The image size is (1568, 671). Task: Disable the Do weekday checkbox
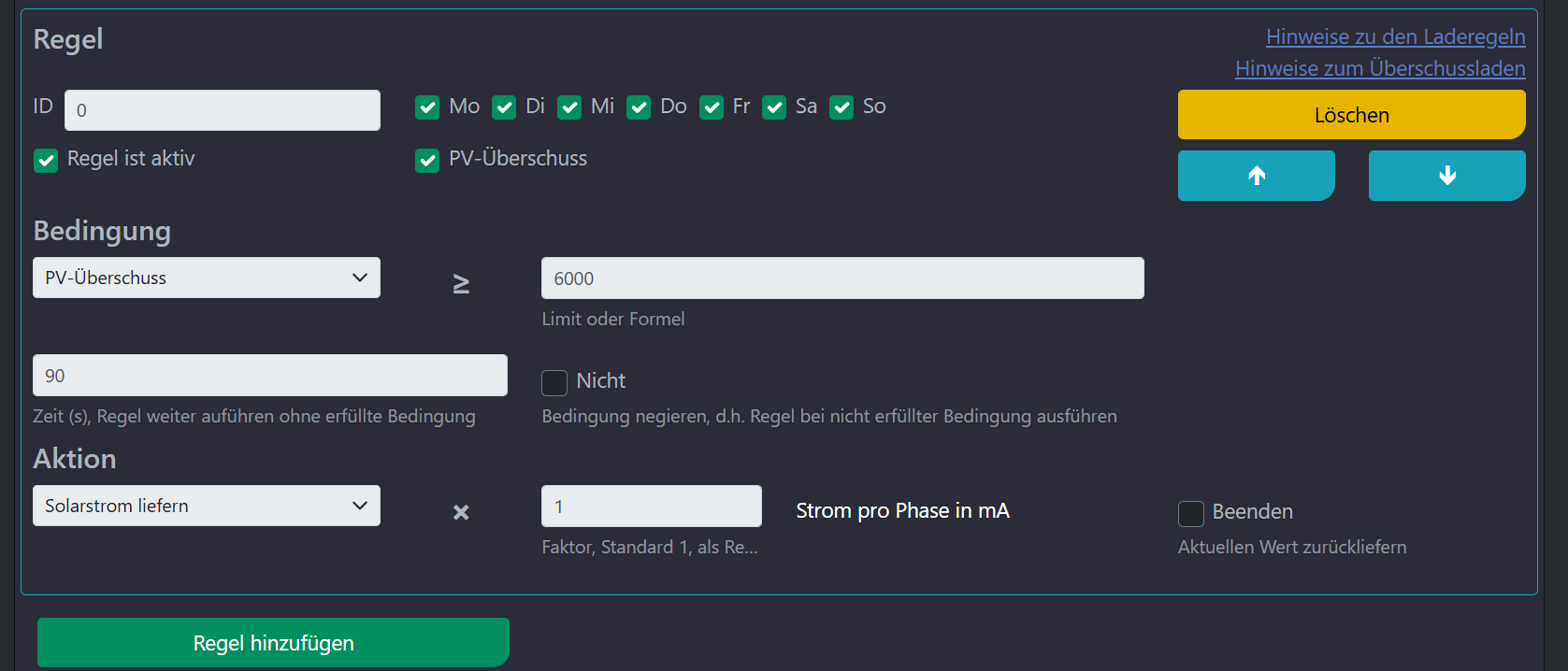[x=639, y=107]
